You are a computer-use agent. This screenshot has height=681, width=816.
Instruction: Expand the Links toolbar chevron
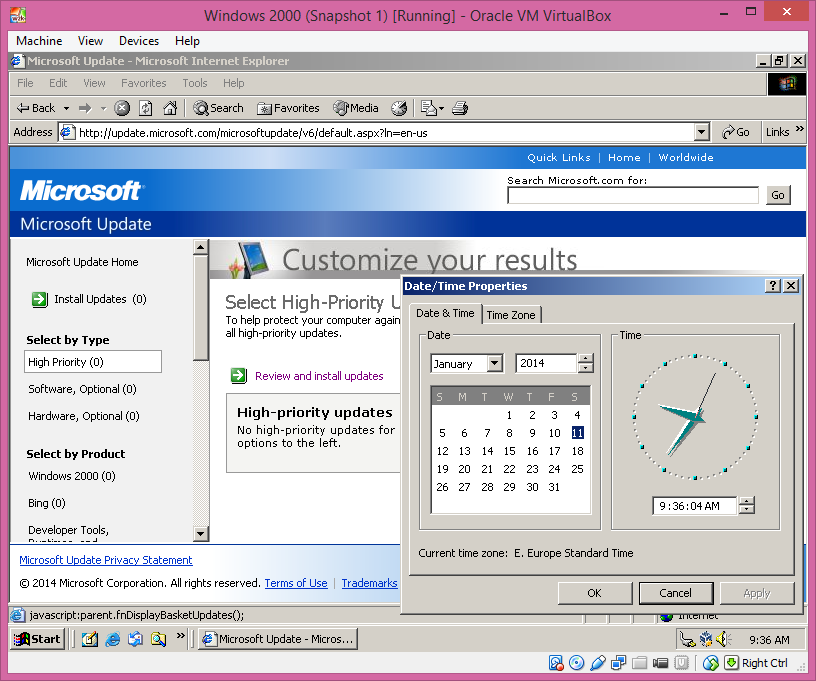pyautogui.click(x=799, y=129)
